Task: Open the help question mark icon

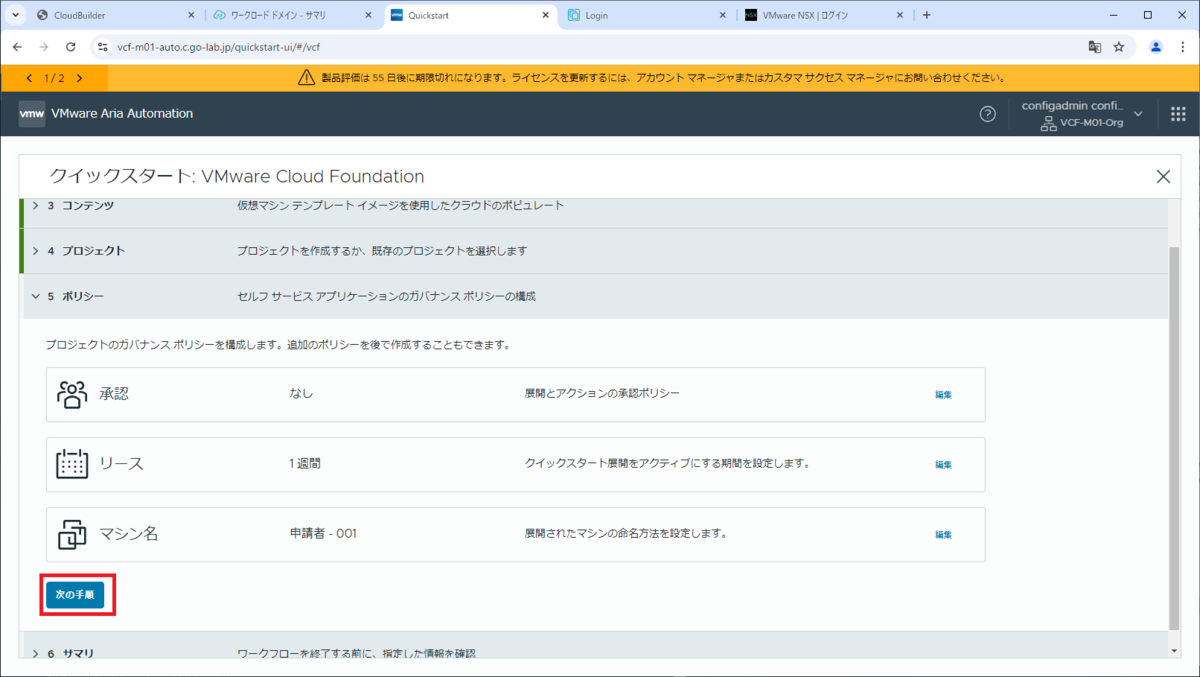Action: (987, 114)
